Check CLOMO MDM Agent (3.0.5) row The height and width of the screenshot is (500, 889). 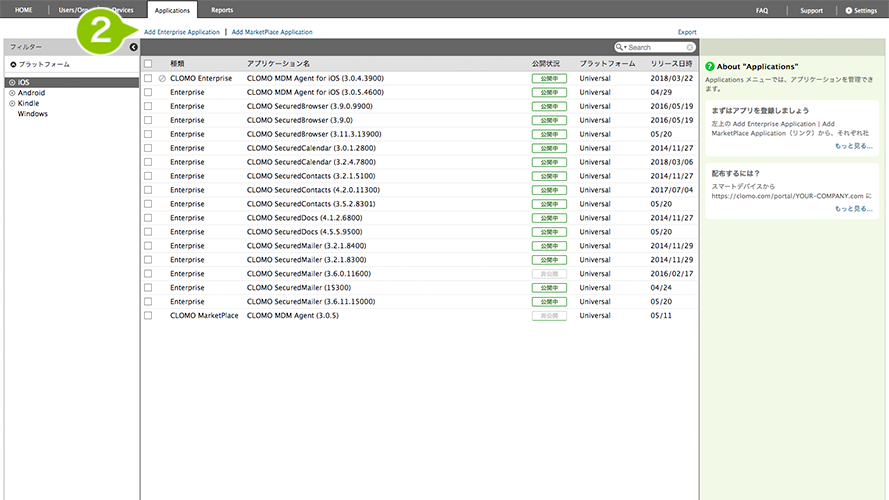point(148,316)
